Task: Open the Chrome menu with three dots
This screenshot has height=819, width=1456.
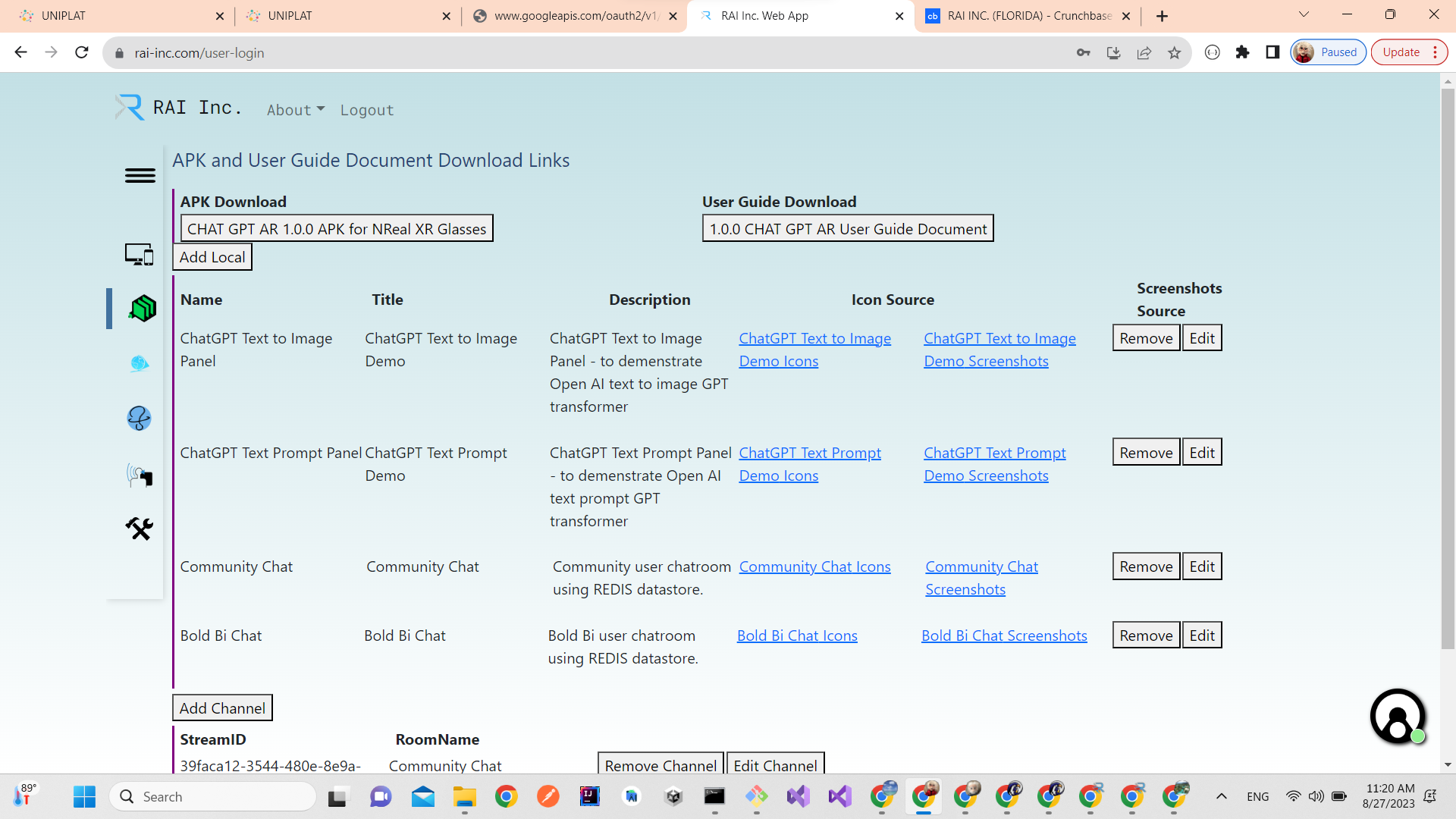Action: [1436, 52]
